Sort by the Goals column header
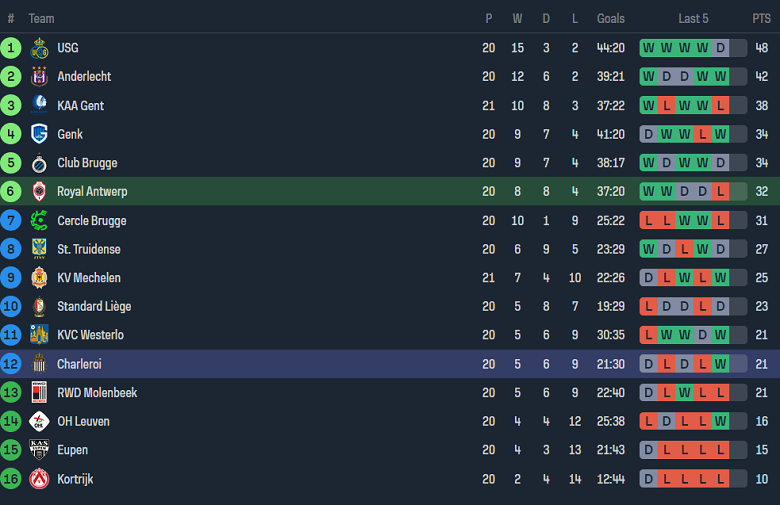The height and width of the screenshot is (505, 780). click(x=610, y=18)
